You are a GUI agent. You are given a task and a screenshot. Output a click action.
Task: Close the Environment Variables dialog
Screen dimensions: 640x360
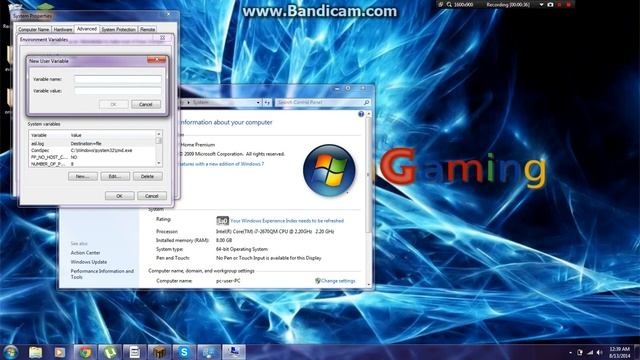coord(162,38)
